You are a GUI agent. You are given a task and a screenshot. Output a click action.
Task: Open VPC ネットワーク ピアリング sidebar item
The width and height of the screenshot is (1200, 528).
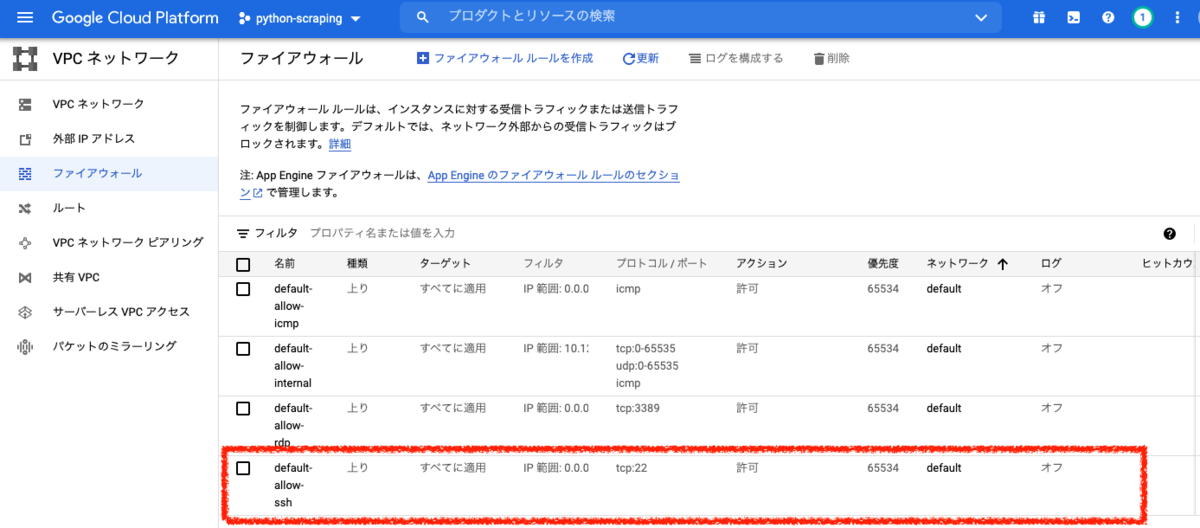(109, 242)
